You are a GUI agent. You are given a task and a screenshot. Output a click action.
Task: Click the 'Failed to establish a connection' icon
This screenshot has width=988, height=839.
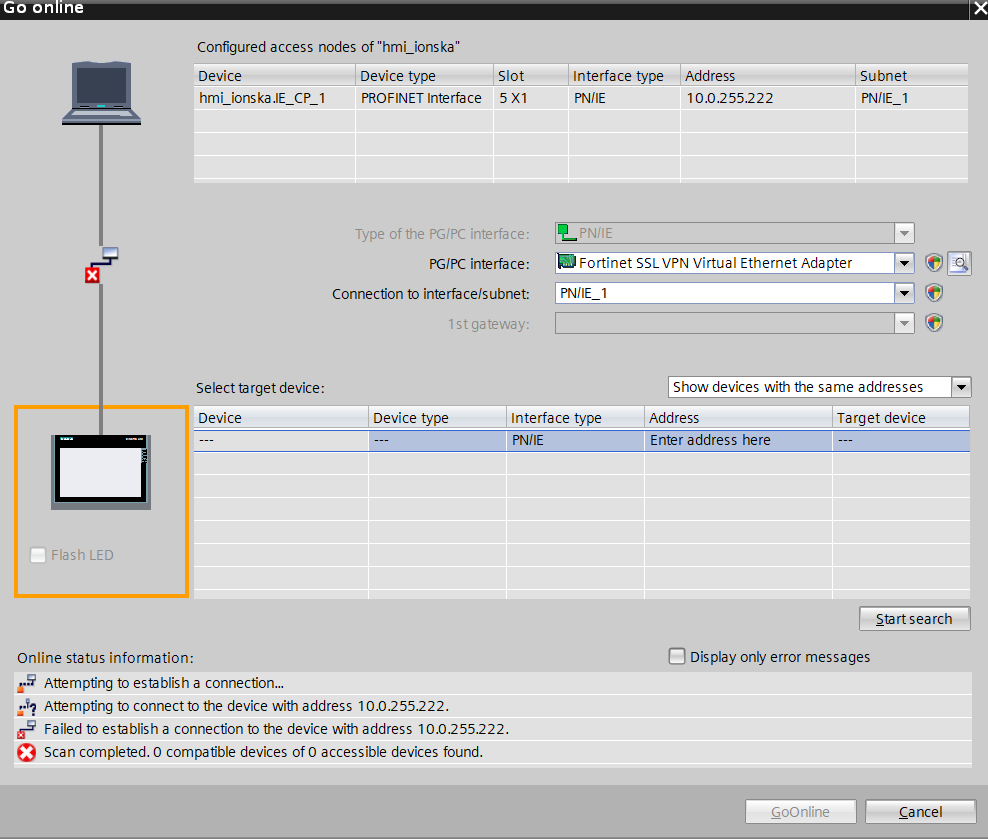26,729
